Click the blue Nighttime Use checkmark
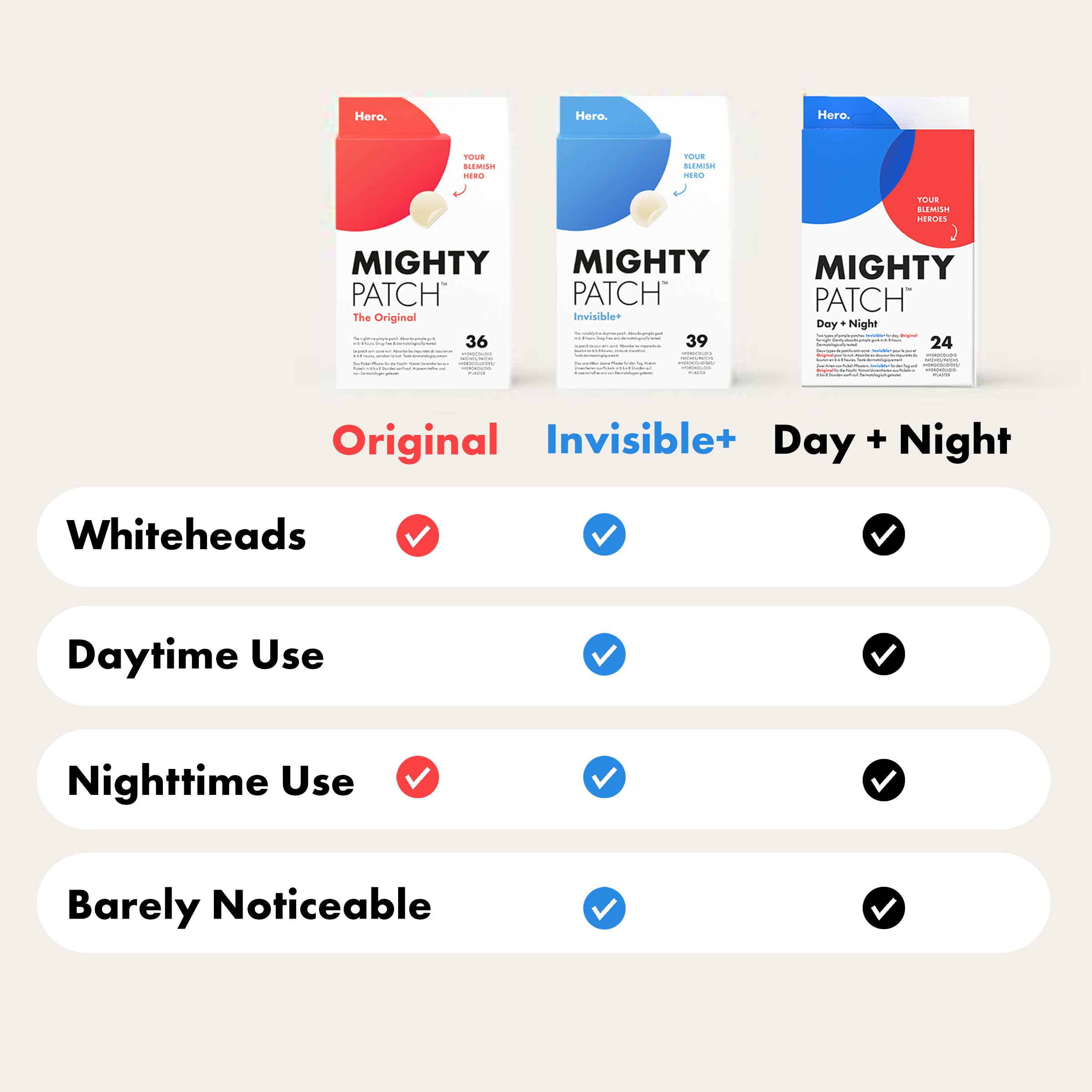The width and height of the screenshot is (1092, 1092). [x=604, y=777]
